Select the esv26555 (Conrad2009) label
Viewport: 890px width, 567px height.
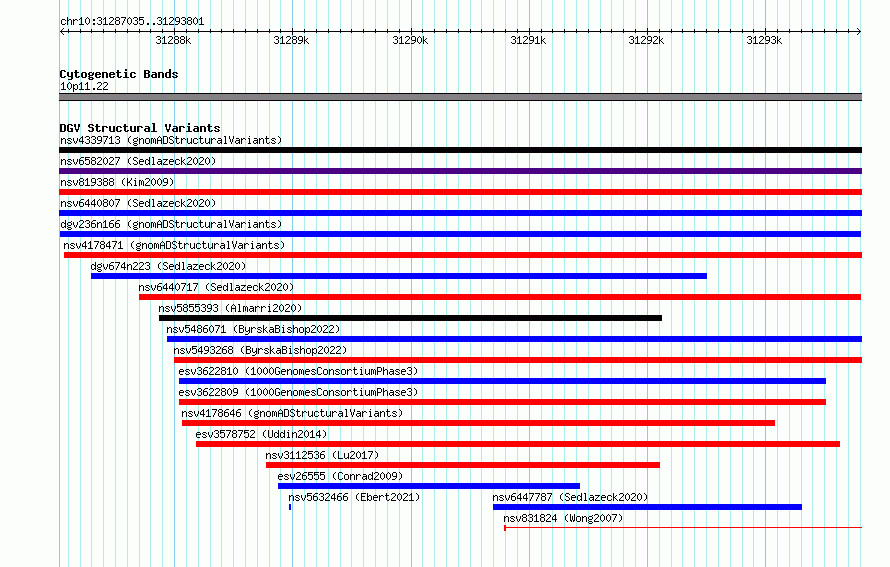coord(340,476)
